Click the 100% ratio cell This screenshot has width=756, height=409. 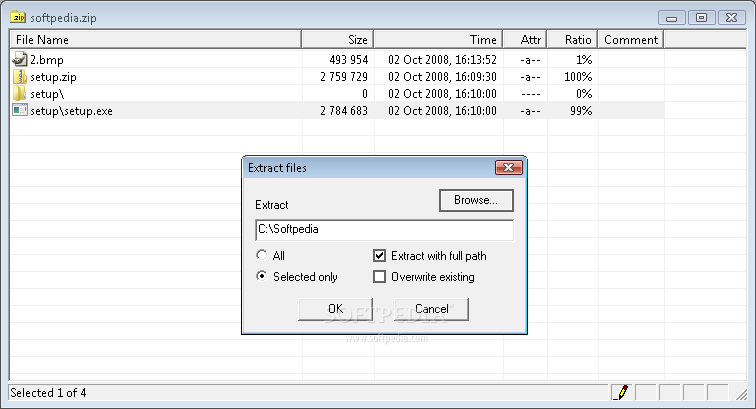pyautogui.click(x=578, y=77)
